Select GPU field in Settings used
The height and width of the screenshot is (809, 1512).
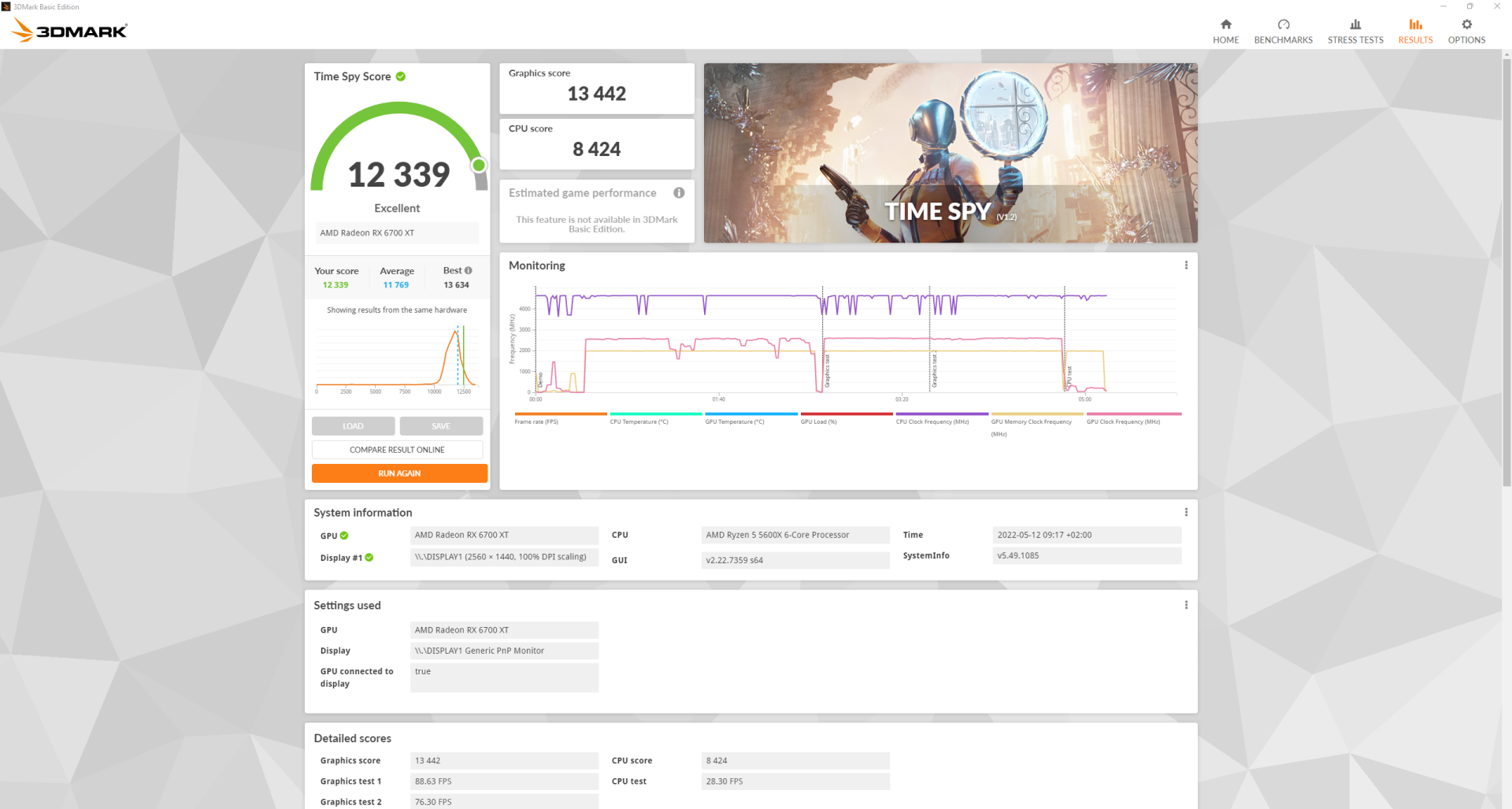[x=504, y=630]
